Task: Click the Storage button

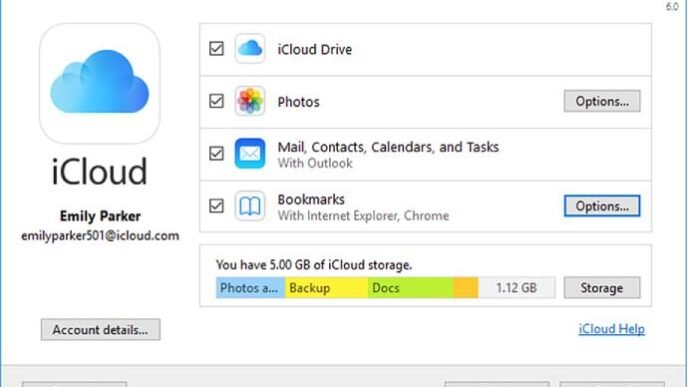Action: 602,288
